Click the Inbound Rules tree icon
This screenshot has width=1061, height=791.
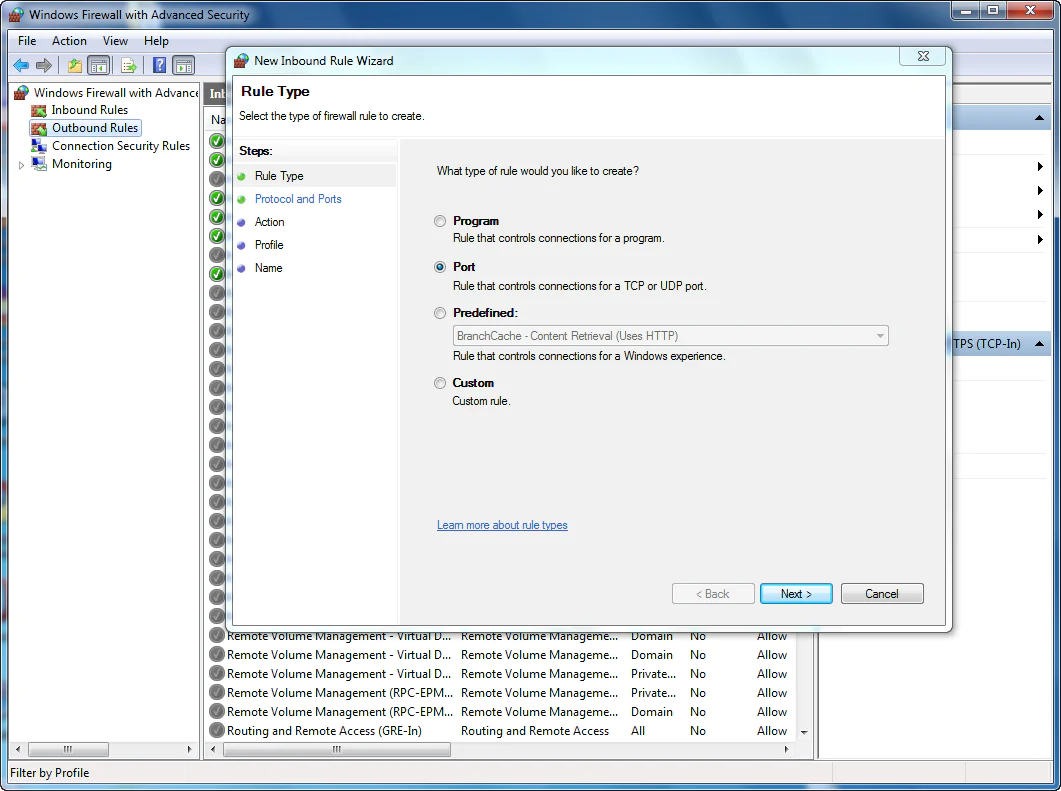click(39, 110)
